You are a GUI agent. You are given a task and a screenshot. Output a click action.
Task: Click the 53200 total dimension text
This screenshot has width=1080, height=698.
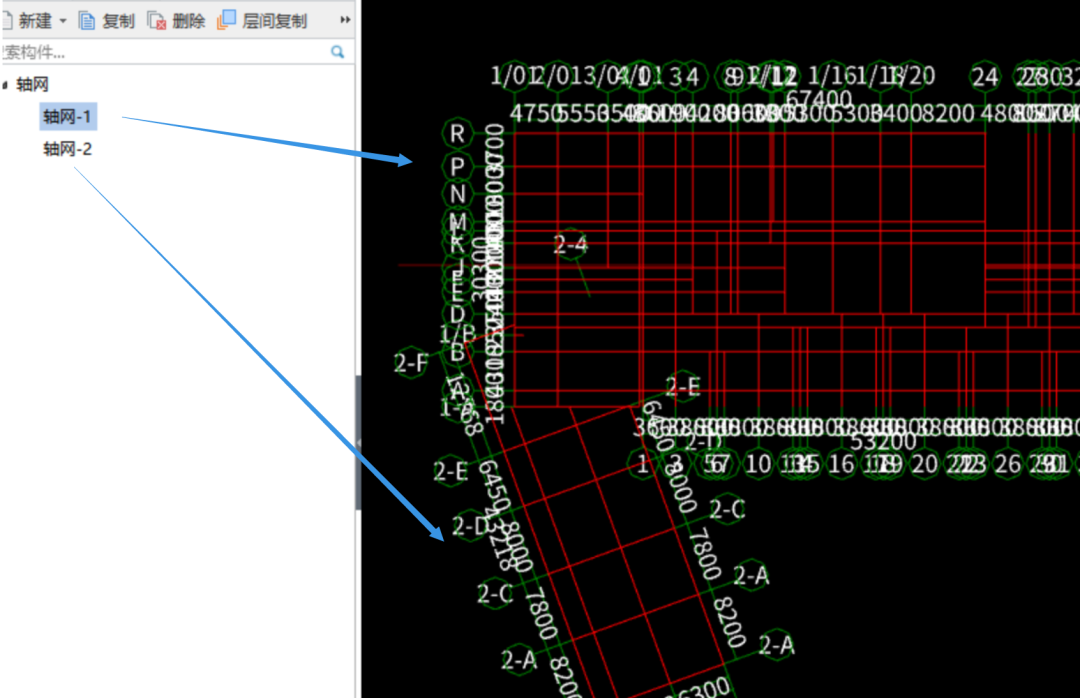coord(883,441)
